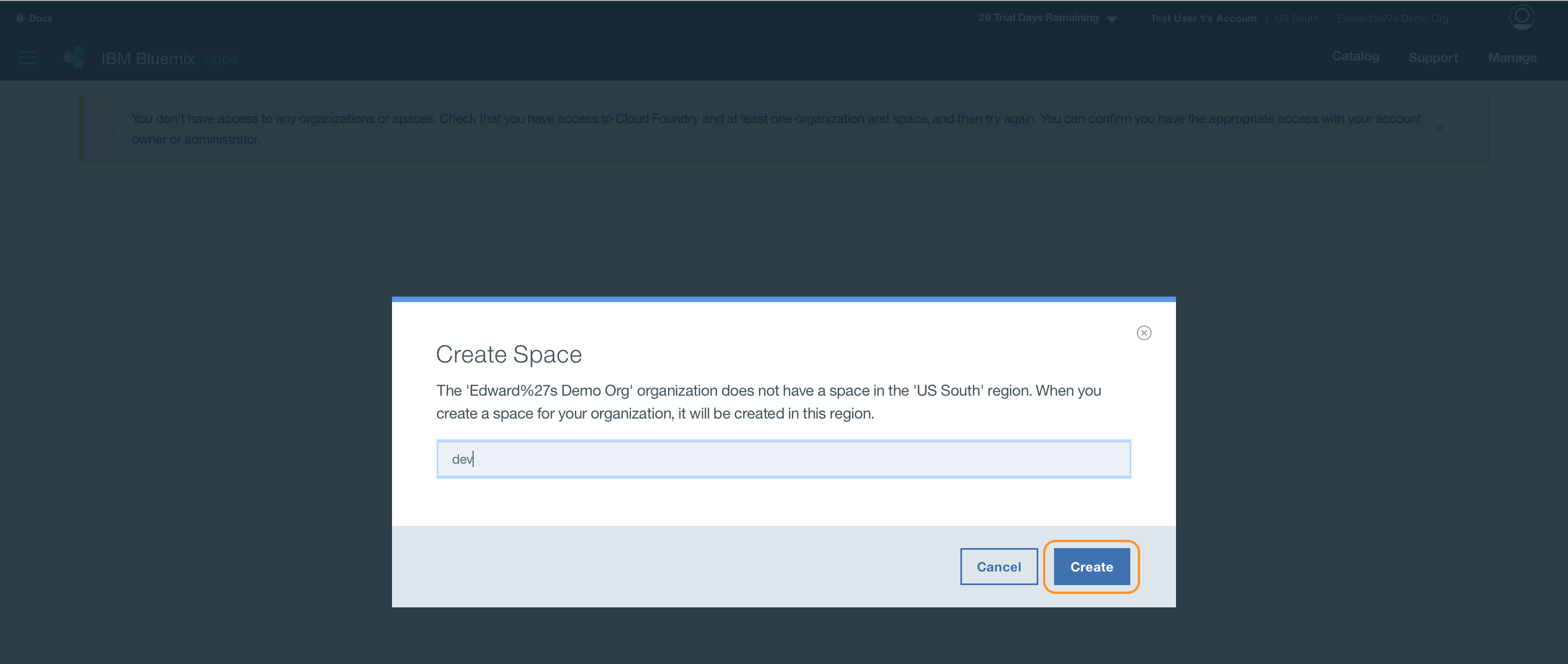Close the Create Space dialog
This screenshot has height=664, width=1568.
coord(1143,333)
